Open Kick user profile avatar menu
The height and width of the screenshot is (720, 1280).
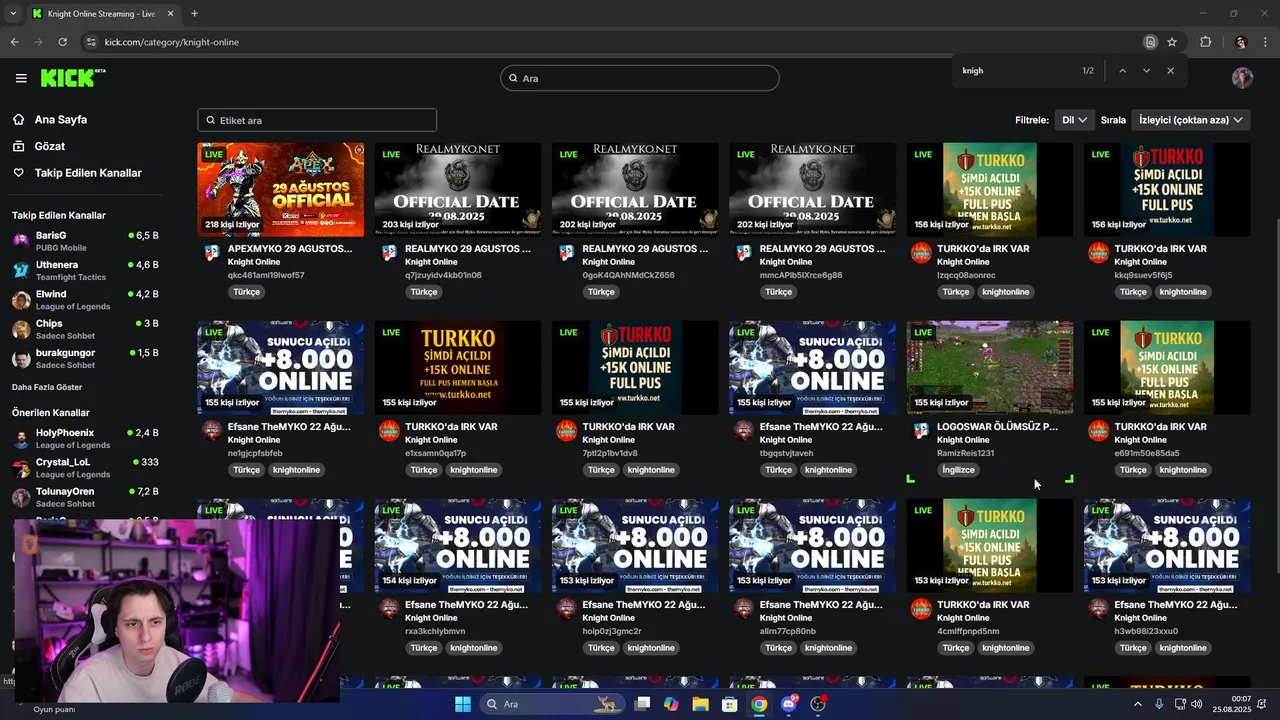(x=1242, y=78)
